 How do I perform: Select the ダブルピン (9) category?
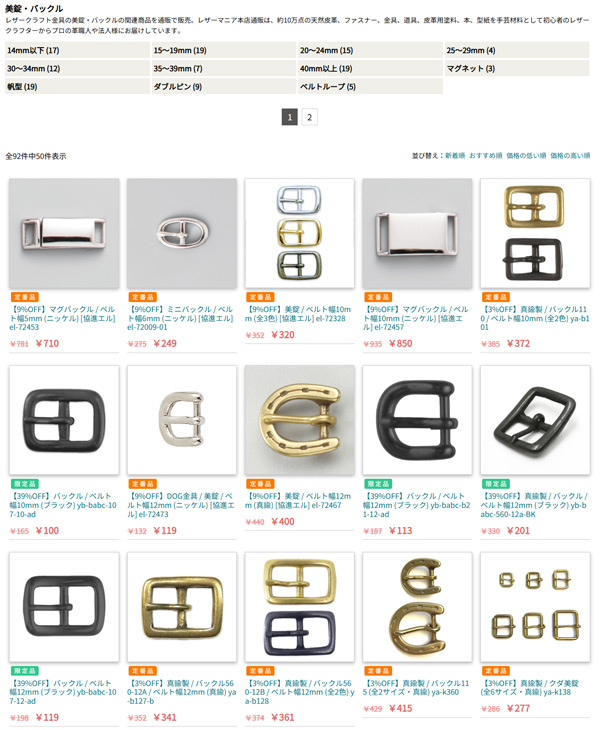click(224, 86)
